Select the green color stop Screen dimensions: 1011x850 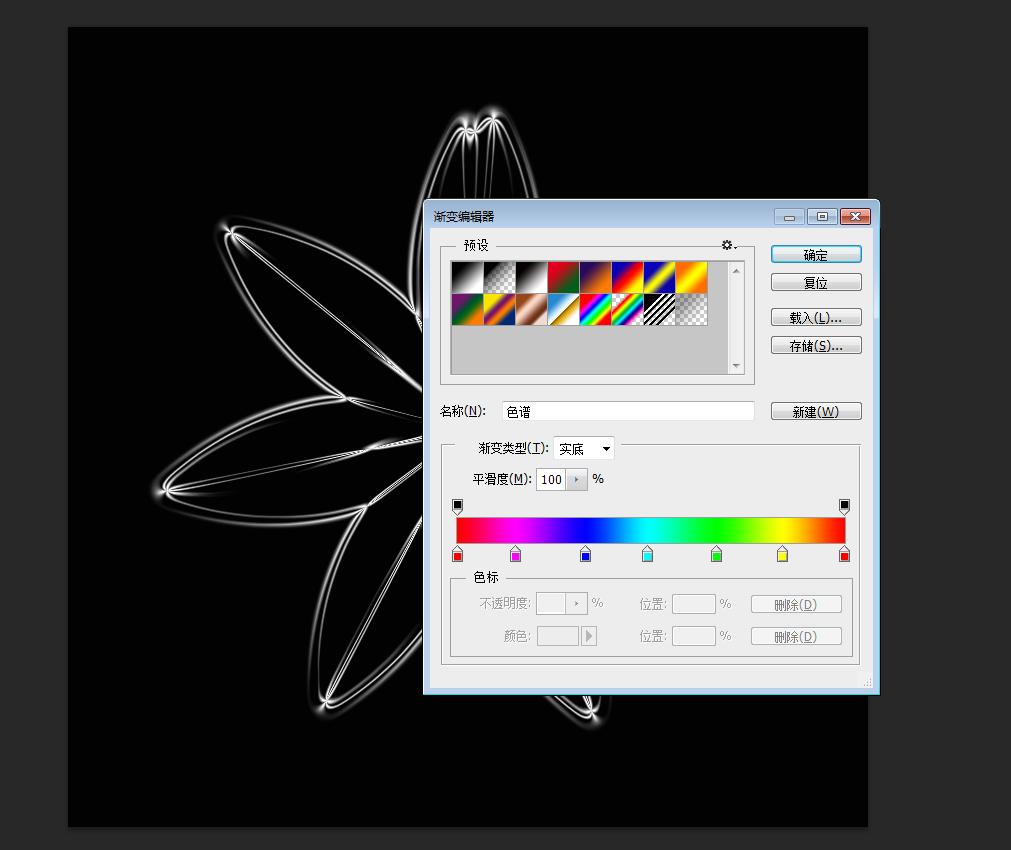click(x=716, y=554)
